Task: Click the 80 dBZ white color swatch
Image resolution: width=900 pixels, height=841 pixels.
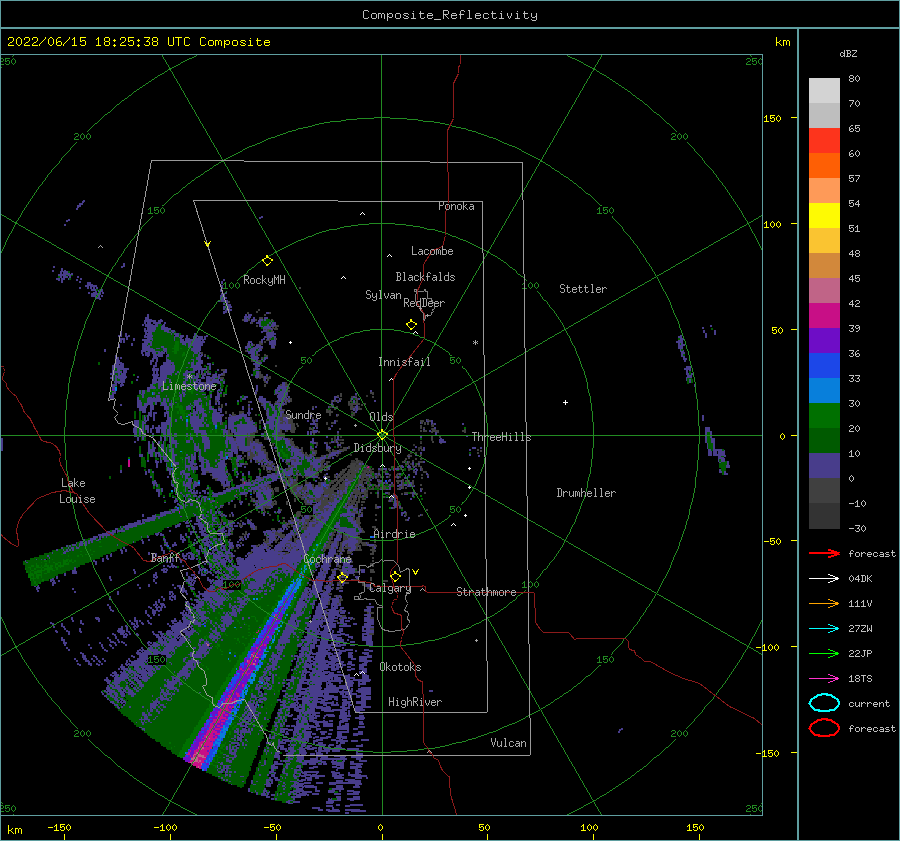Action: point(824,90)
